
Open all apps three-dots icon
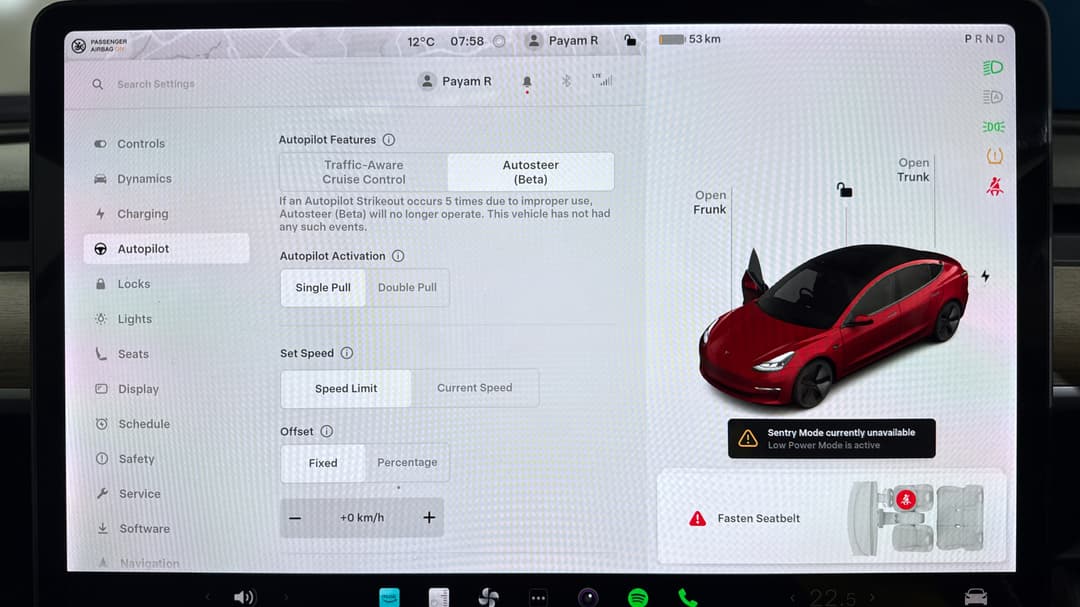[x=538, y=597]
